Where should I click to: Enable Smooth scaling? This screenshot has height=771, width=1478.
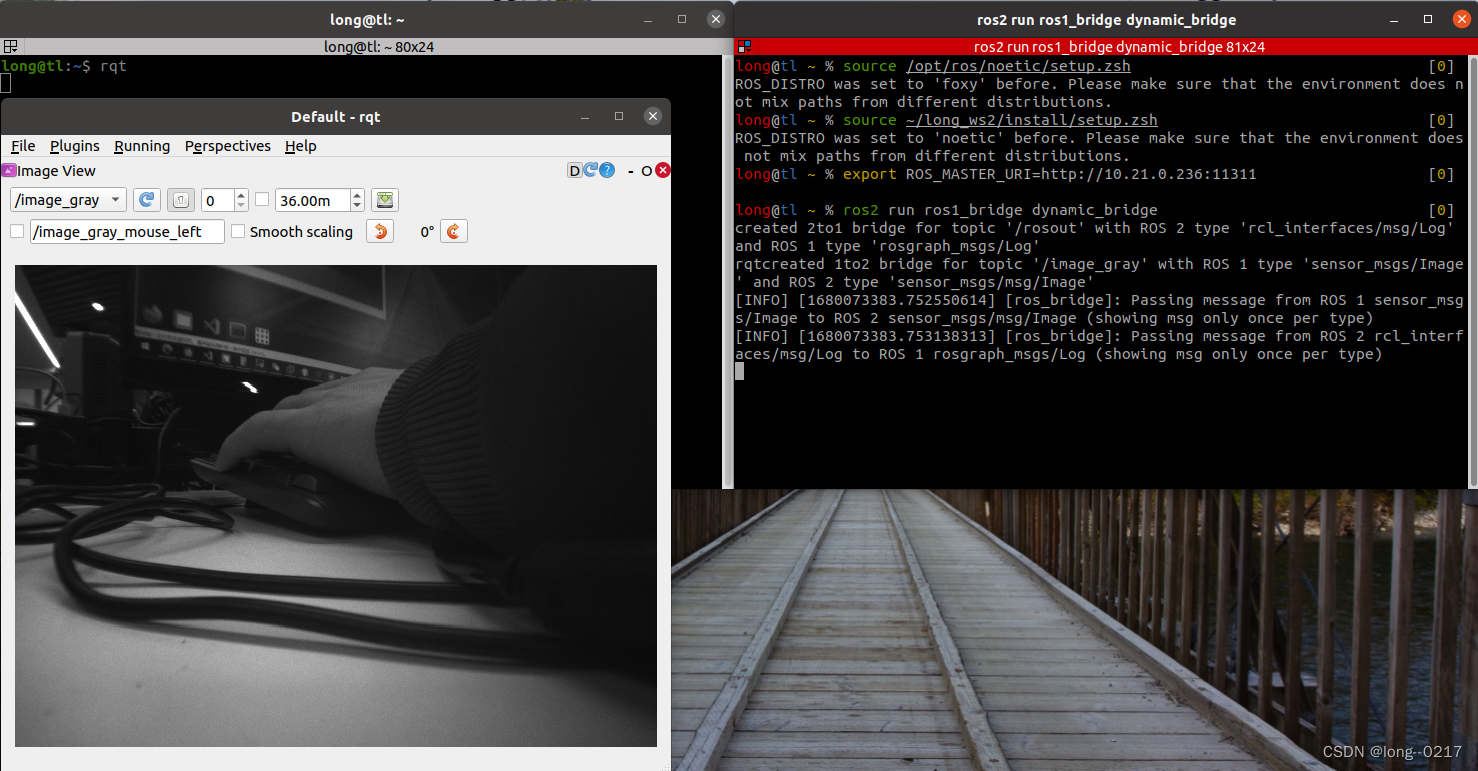(x=238, y=231)
